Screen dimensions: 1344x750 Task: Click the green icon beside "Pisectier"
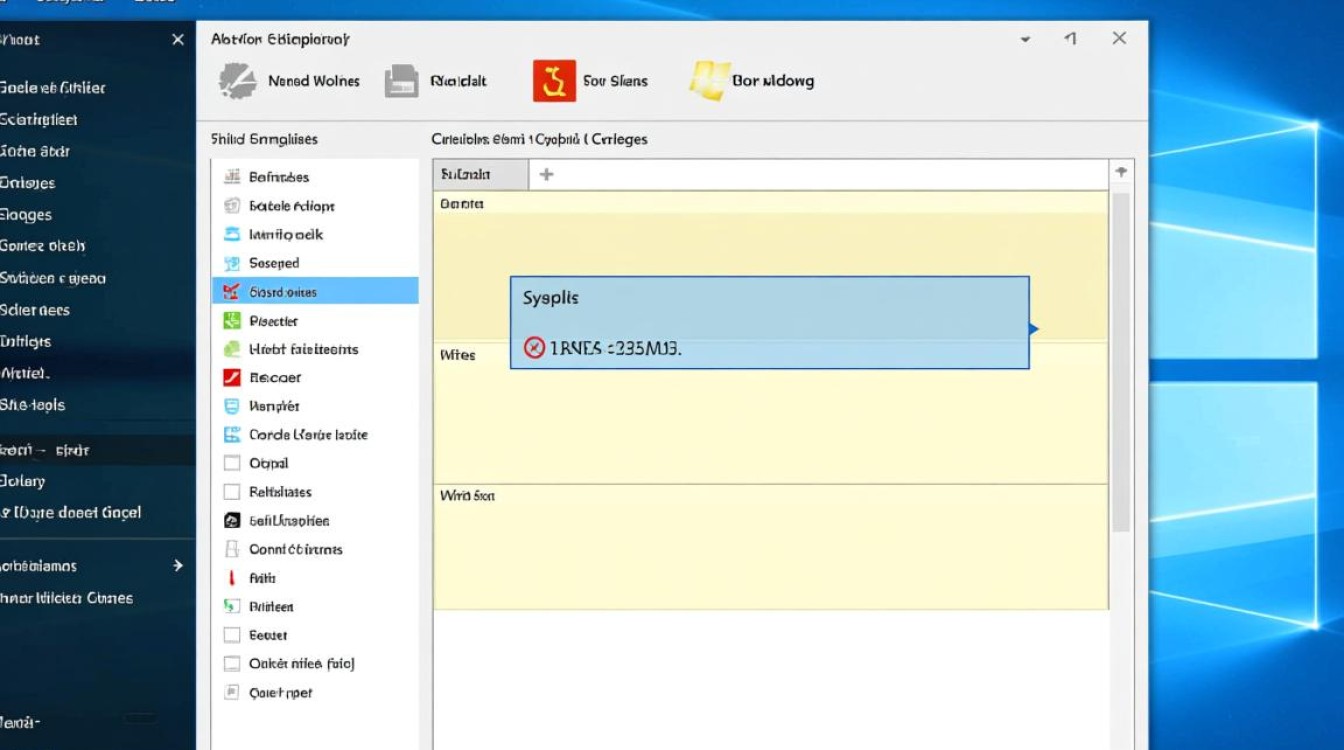pyautogui.click(x=232, y=321)
